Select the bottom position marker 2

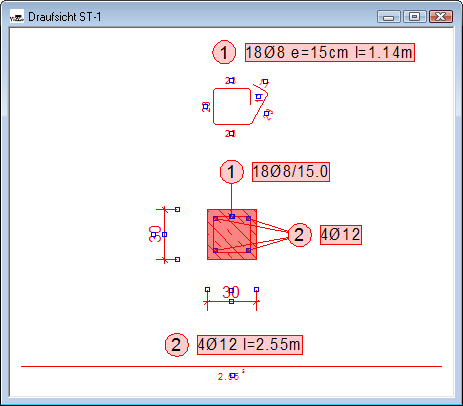[x=177, y=345]
